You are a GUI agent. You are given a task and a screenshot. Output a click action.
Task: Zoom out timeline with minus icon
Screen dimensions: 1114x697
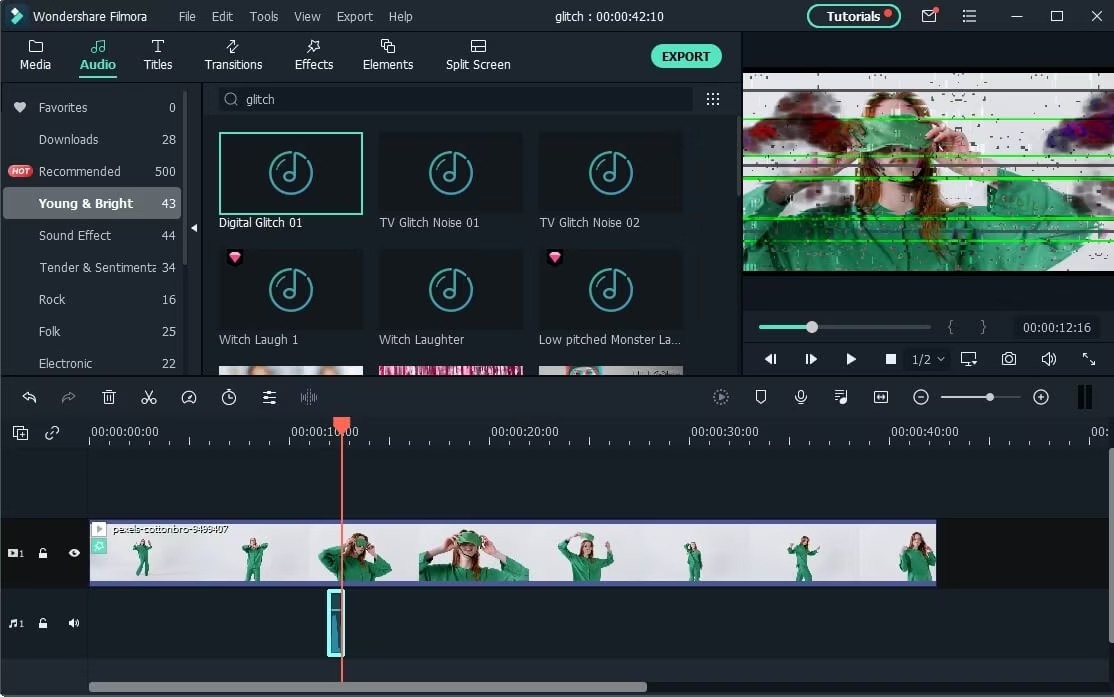(x=921, y=397)
